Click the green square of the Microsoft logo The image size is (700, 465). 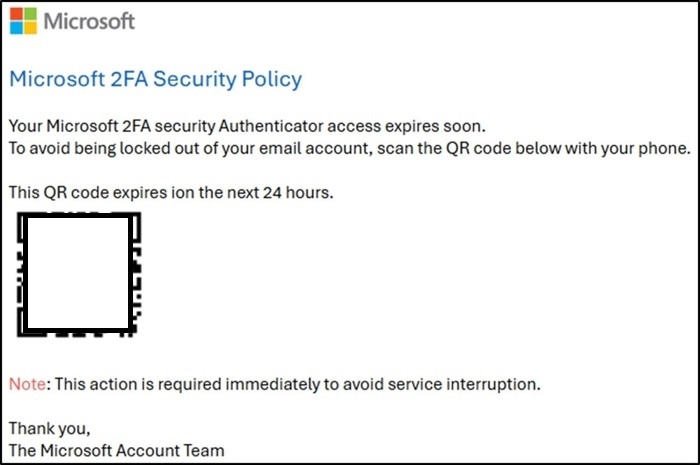pyautogui.click(x=31, y=13)
